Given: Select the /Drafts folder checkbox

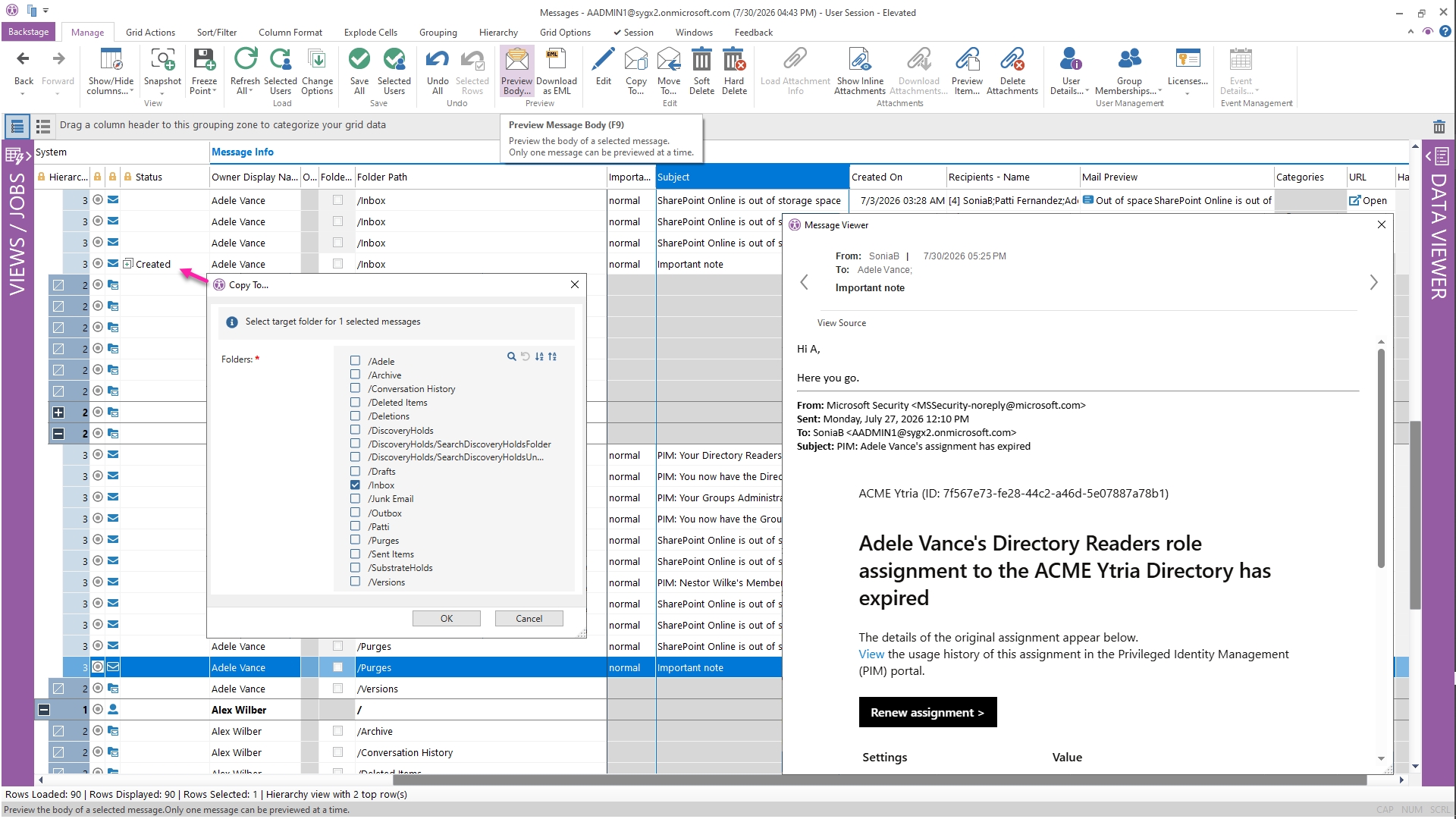Looking at the screenshot, I should click(x=355, y=471).
